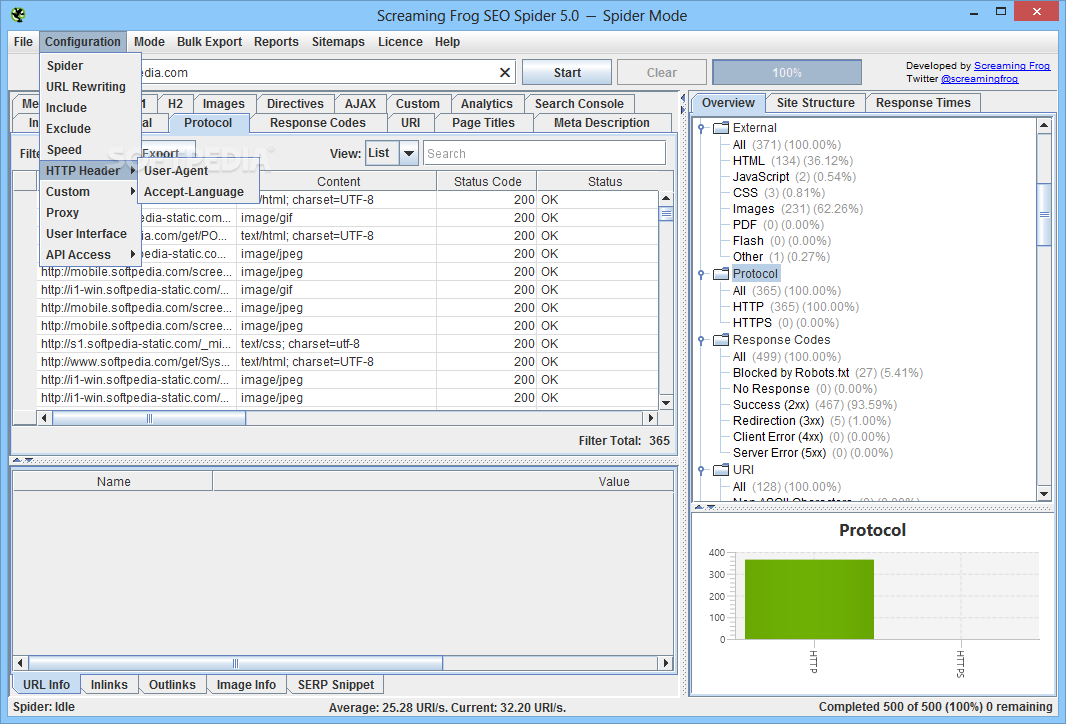Switch to the Response Times tab

[923, 103]
